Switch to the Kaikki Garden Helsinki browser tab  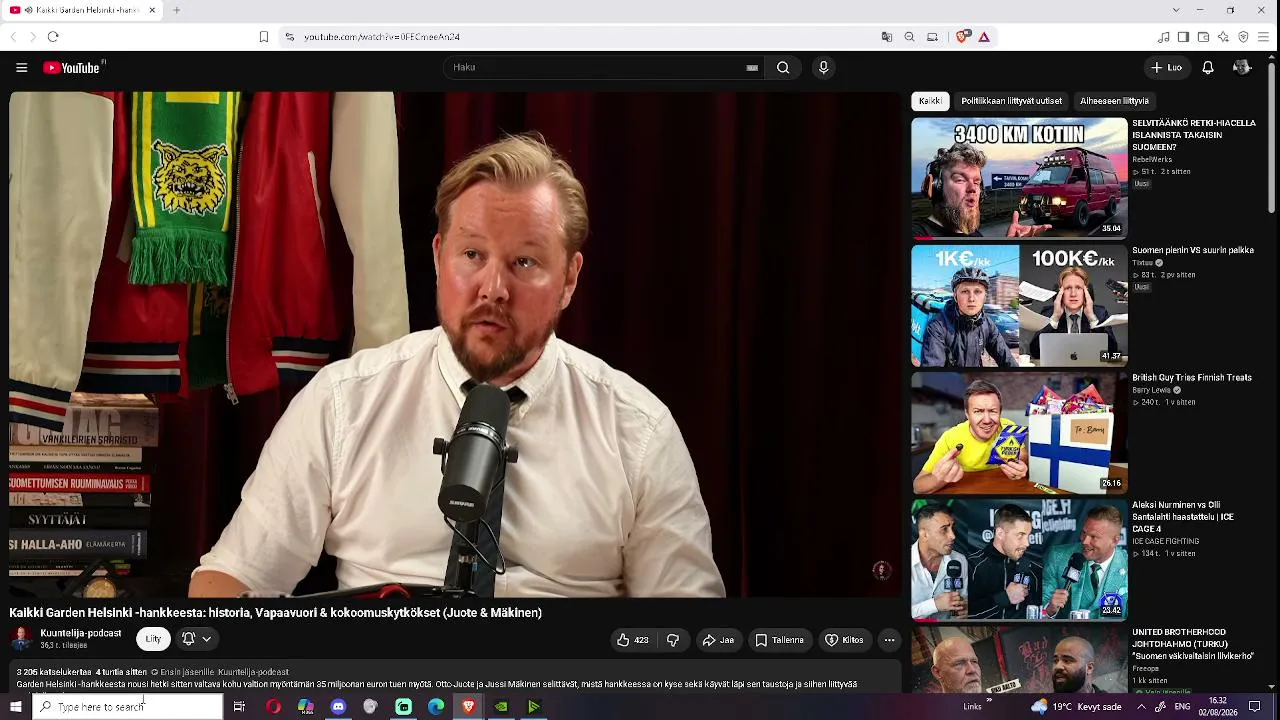[x=84, y=10]
